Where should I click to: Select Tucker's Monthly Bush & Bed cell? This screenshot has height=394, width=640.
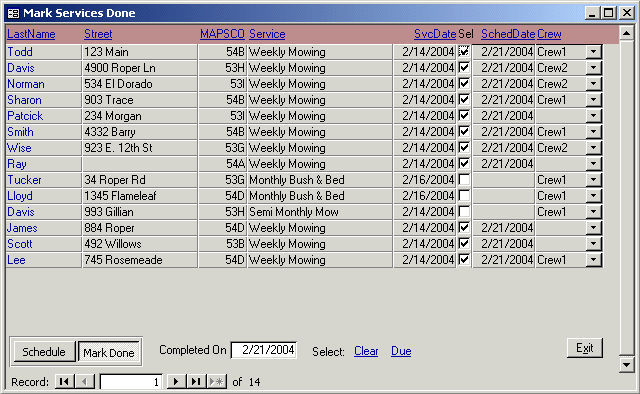(x=320, y=180)
